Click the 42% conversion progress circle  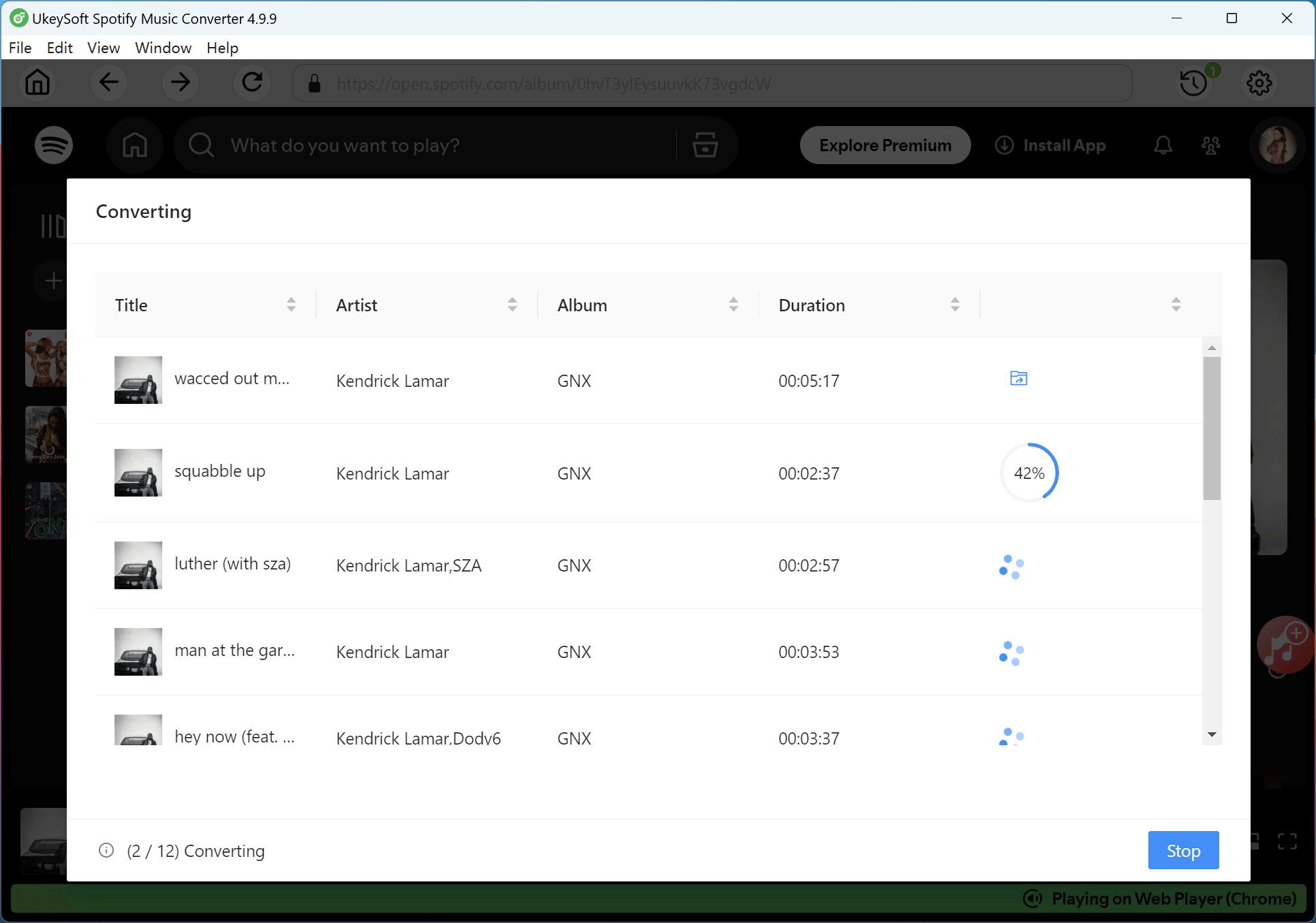tap(1029, 472)
